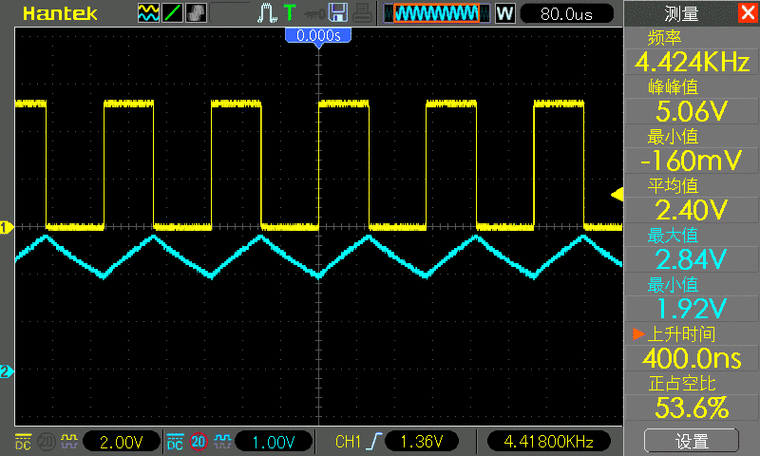Click the USB connection icon
The width and height of the screenshot is (760, 456).
pos(314,13)
